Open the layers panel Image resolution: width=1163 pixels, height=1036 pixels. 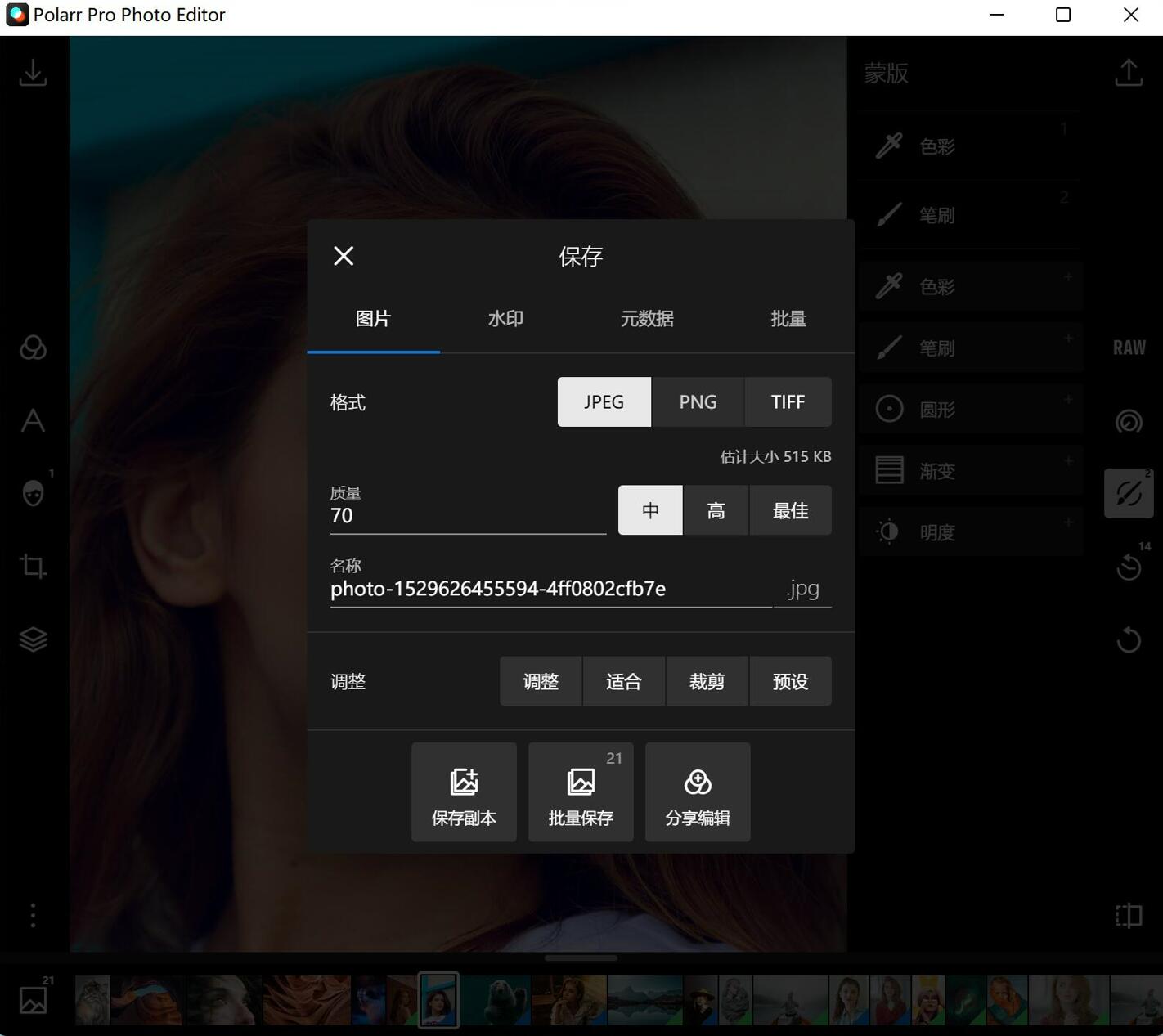click(33, 639)
